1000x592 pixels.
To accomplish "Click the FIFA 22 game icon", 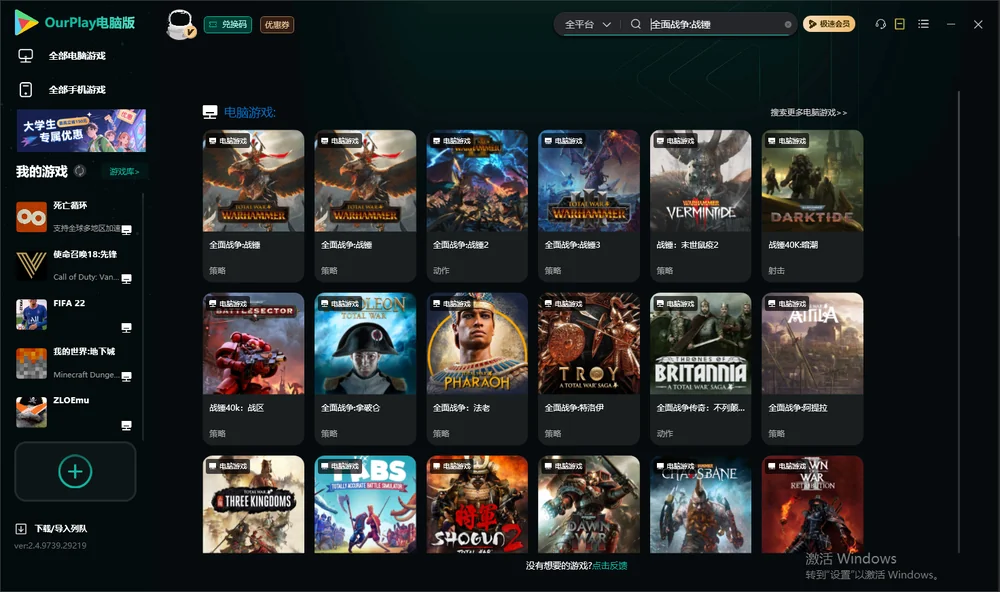I will tap(31, 314).
